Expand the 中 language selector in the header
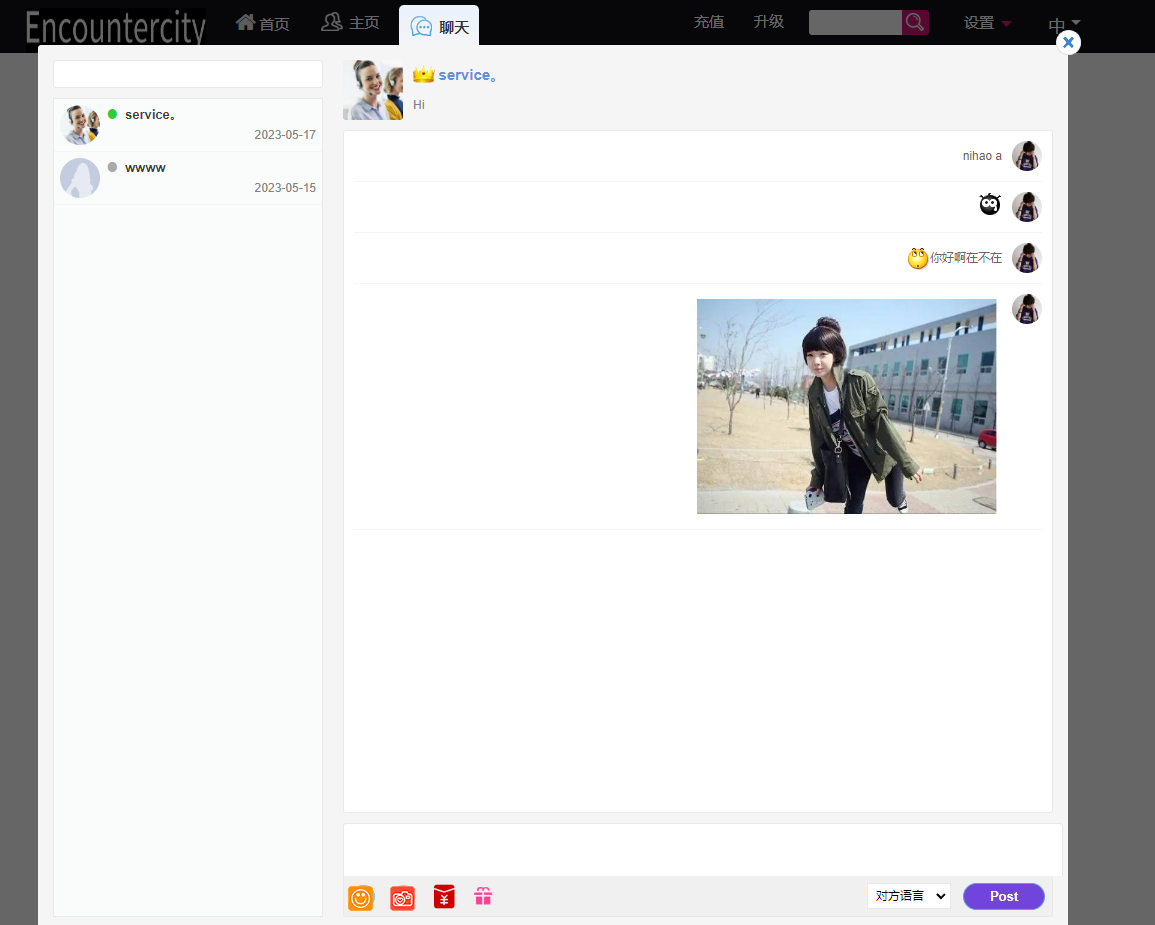The image size is (1155, 925). 1064,24
